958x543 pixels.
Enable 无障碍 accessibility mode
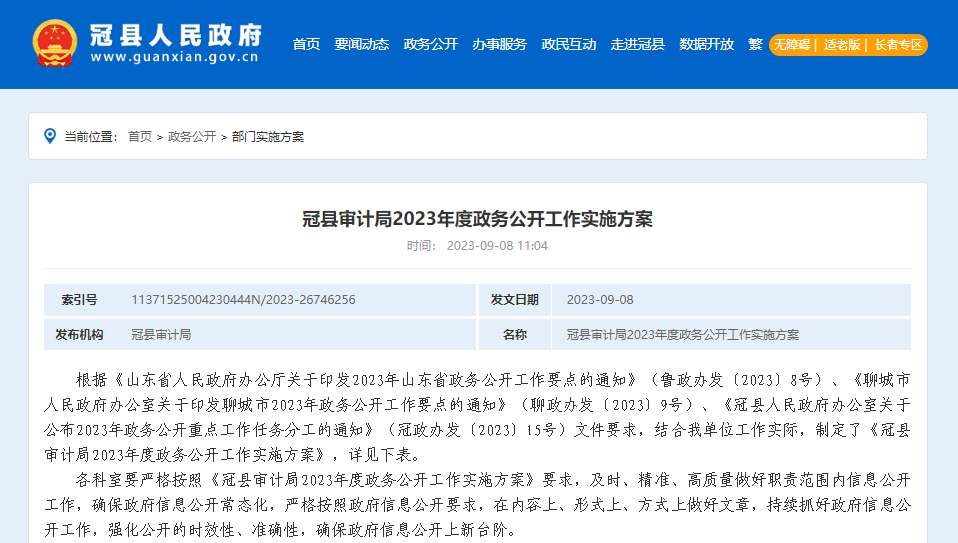[x=792, y=45]
